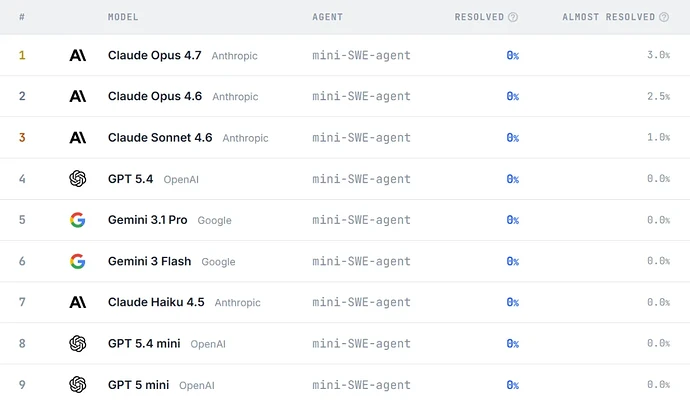The width and height of the screenshot is (690, 403).
Task: Open the Gemini 3.1 Pro model name
Action: (x=147, y=220)
